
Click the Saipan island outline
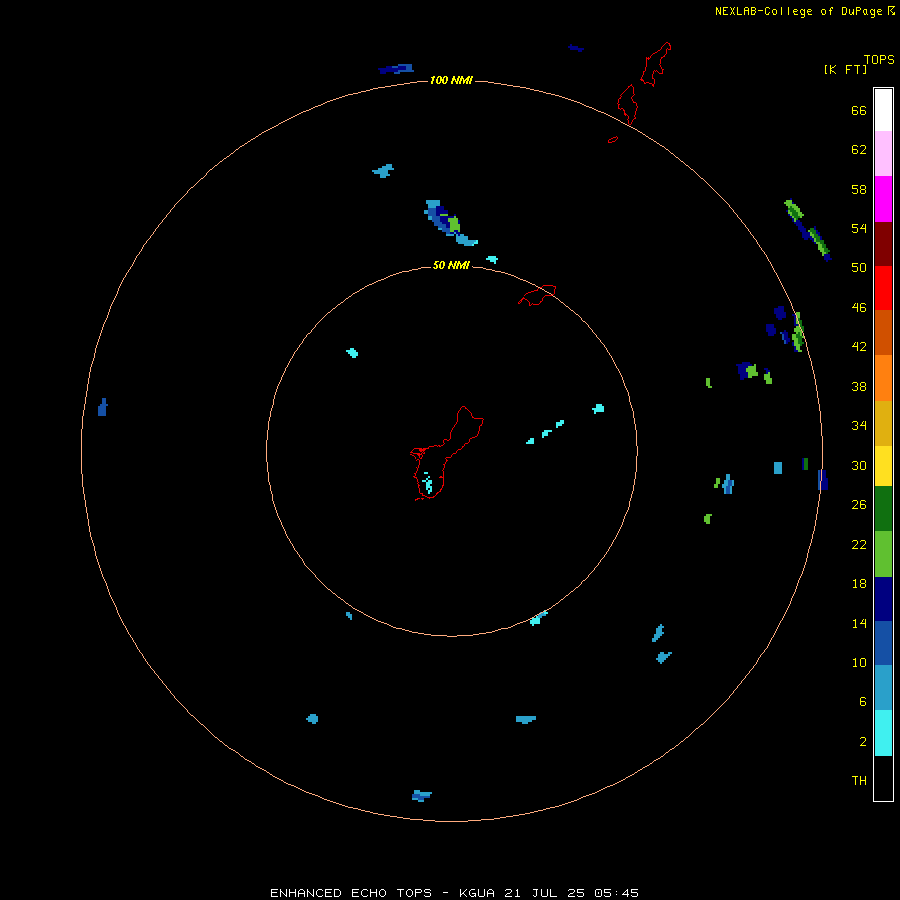pyautogui.click(x=656, y=64)
